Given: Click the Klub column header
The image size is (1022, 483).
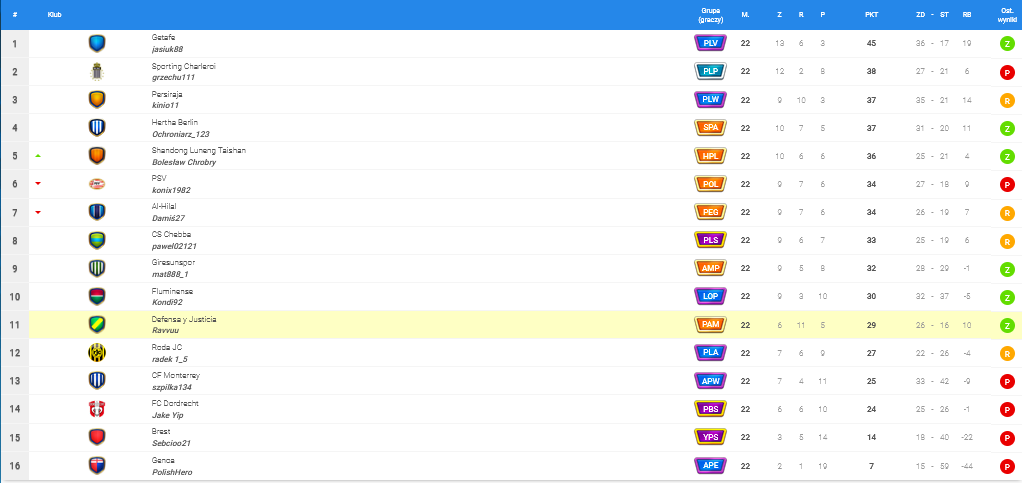Looking at the screenshot, I should [x=54, y=15].
